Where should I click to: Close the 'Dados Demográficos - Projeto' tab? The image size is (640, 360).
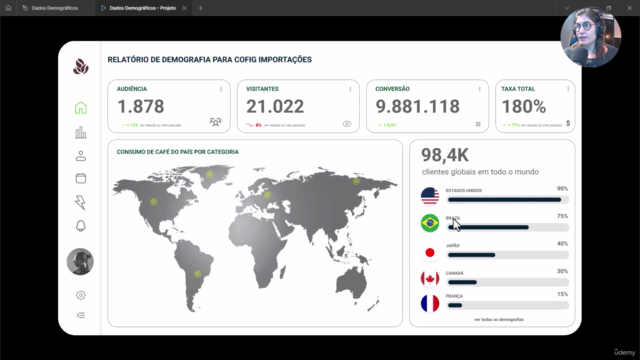(x=184, y=8)
